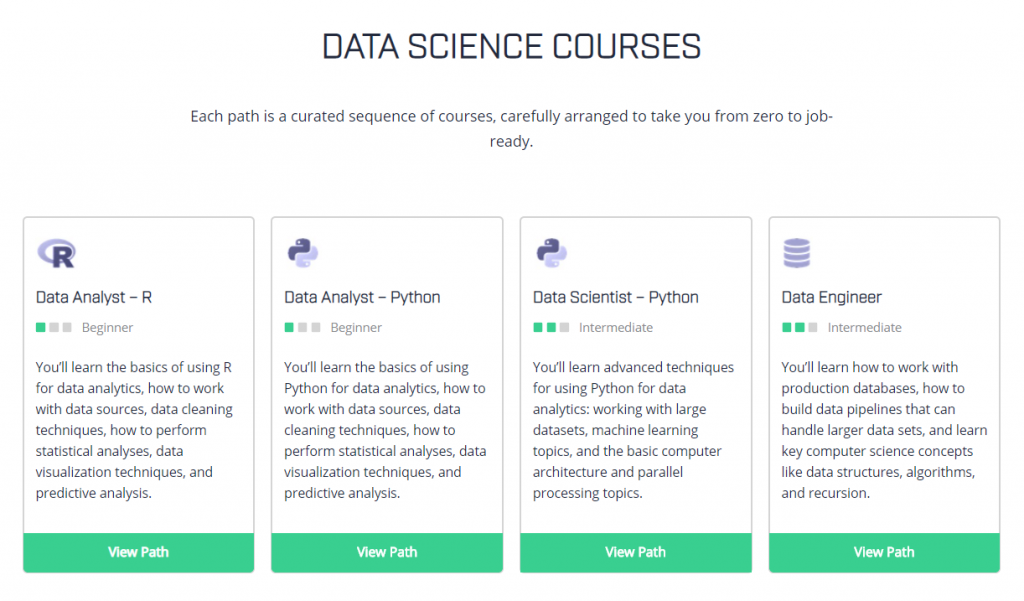
Task: Click Beginner level indicator on R card
Action: 54,327
